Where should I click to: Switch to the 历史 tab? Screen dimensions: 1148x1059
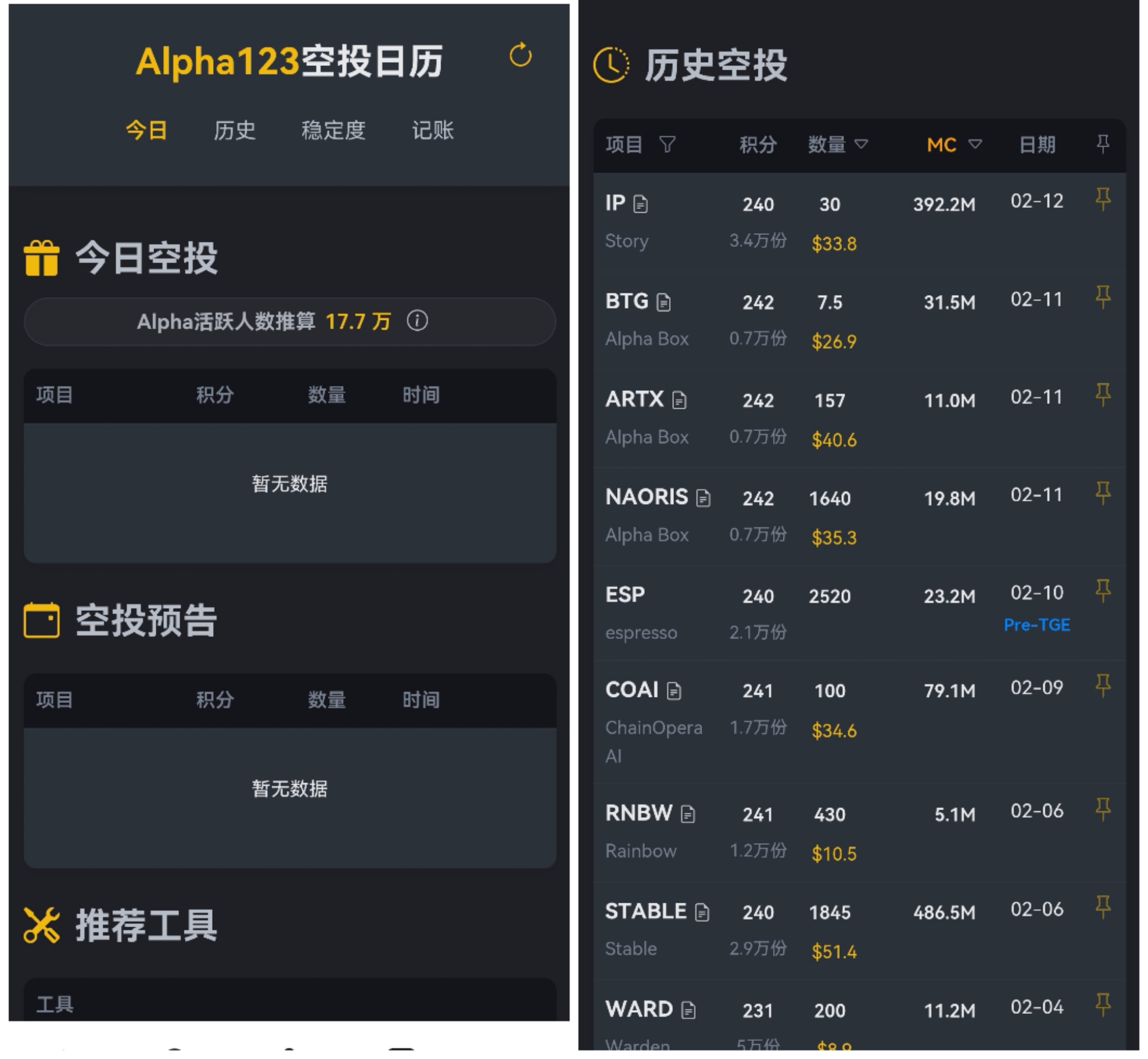234,131
